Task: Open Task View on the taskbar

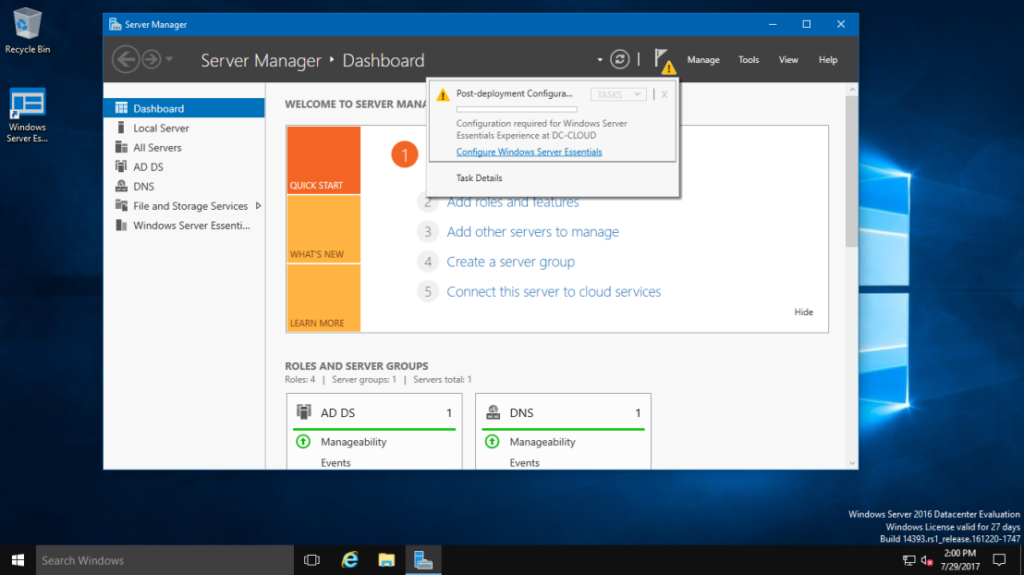Action: coord(312,560)
